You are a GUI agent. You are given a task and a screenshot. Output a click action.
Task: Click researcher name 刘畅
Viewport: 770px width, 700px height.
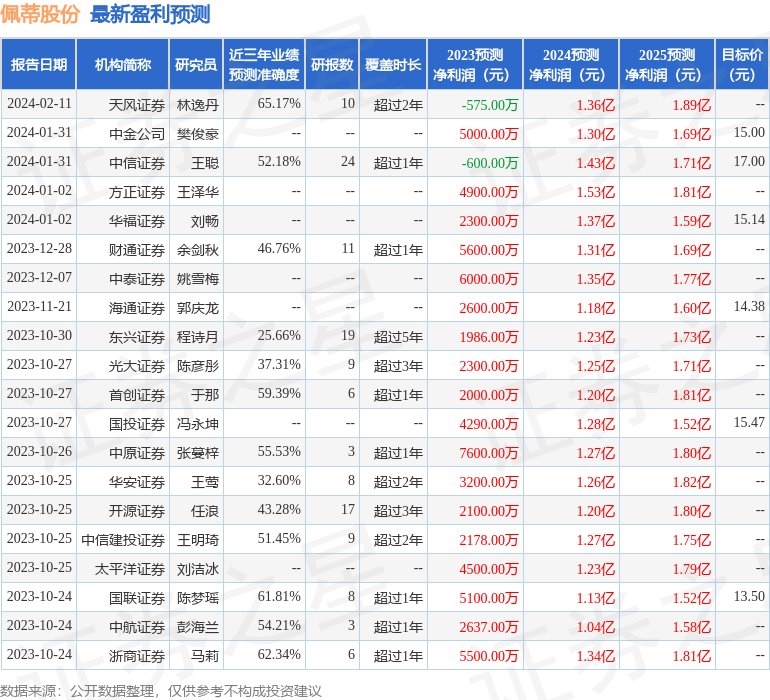[205, 221]
